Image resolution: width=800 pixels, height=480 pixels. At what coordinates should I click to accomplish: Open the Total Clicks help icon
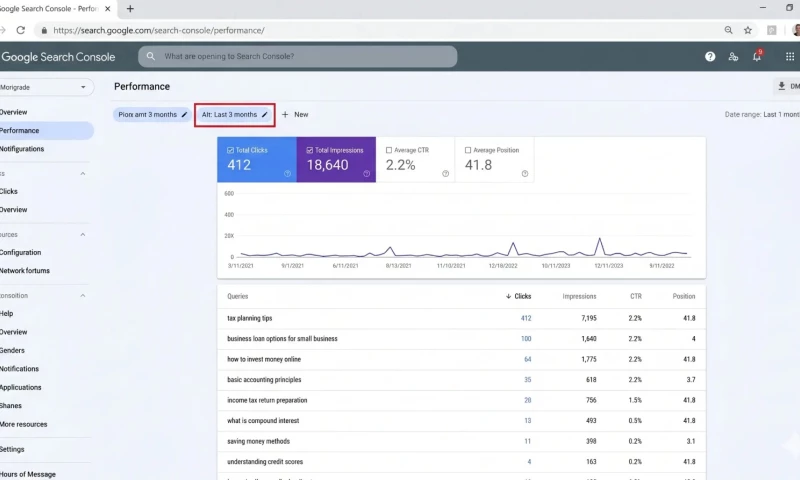tap(287, 174)
